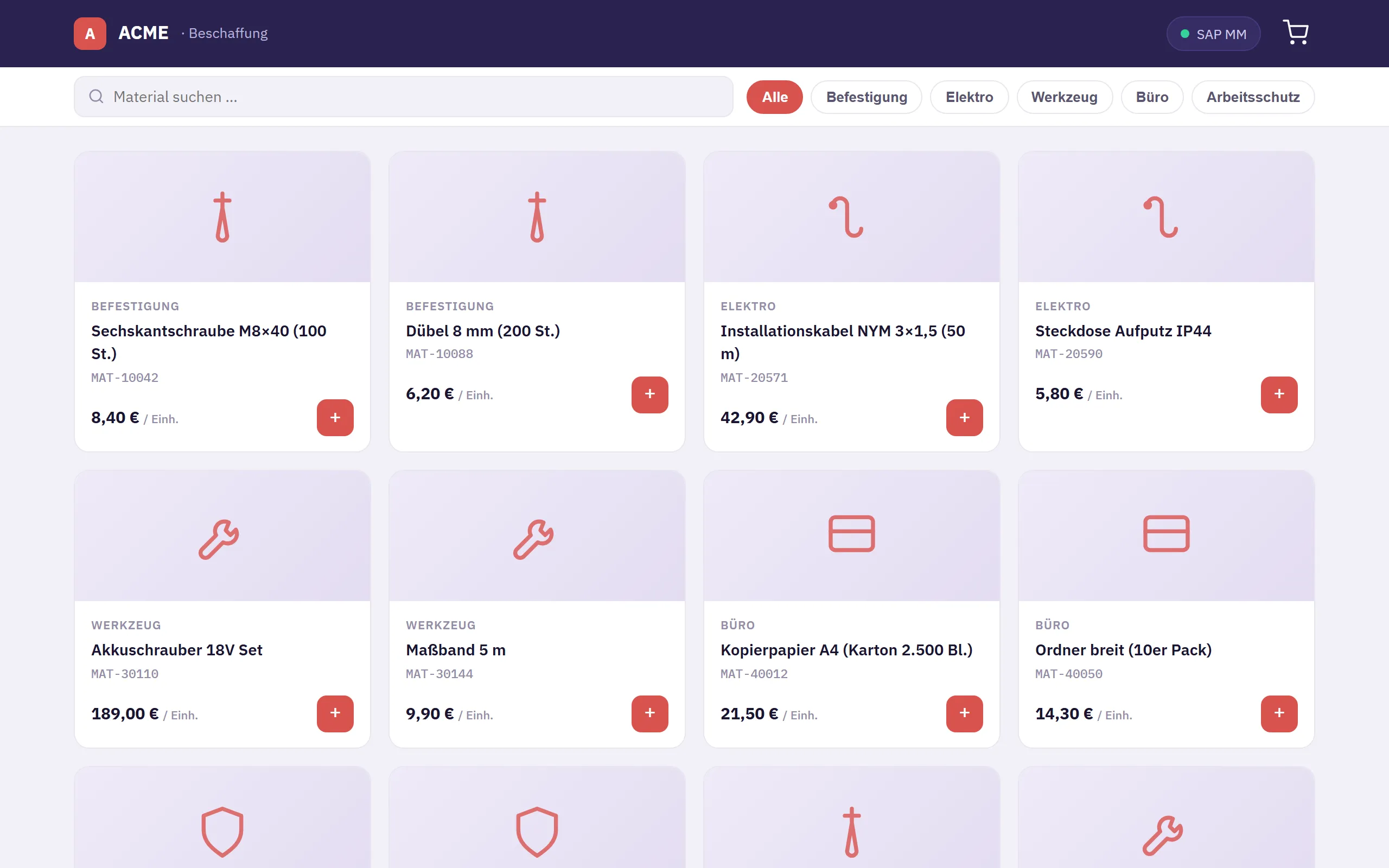The width and height of the screenshot is (1389, 868).
Task: Click the Maßband wrench image
Action: coord(537,536)
